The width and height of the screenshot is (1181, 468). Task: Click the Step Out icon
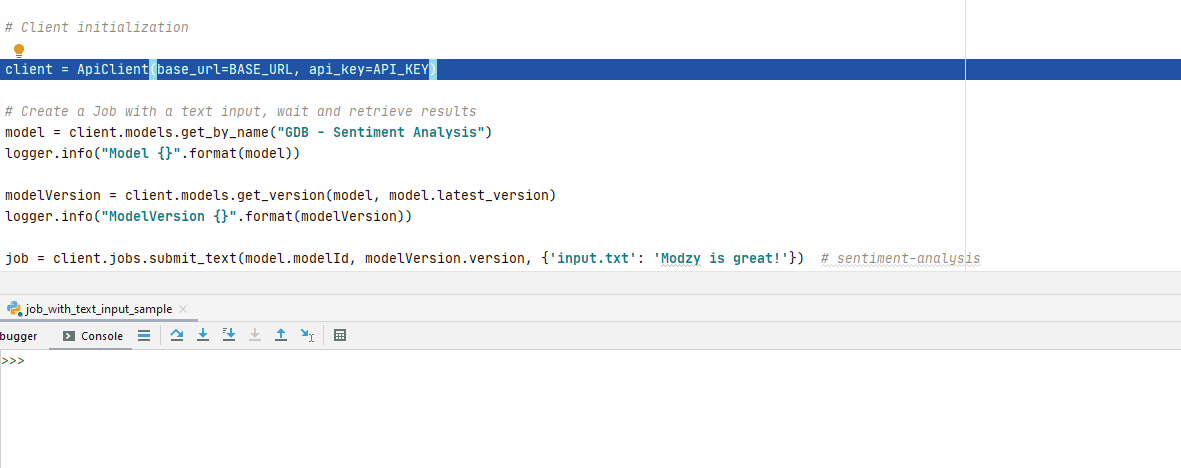click(x=281, y=336)
